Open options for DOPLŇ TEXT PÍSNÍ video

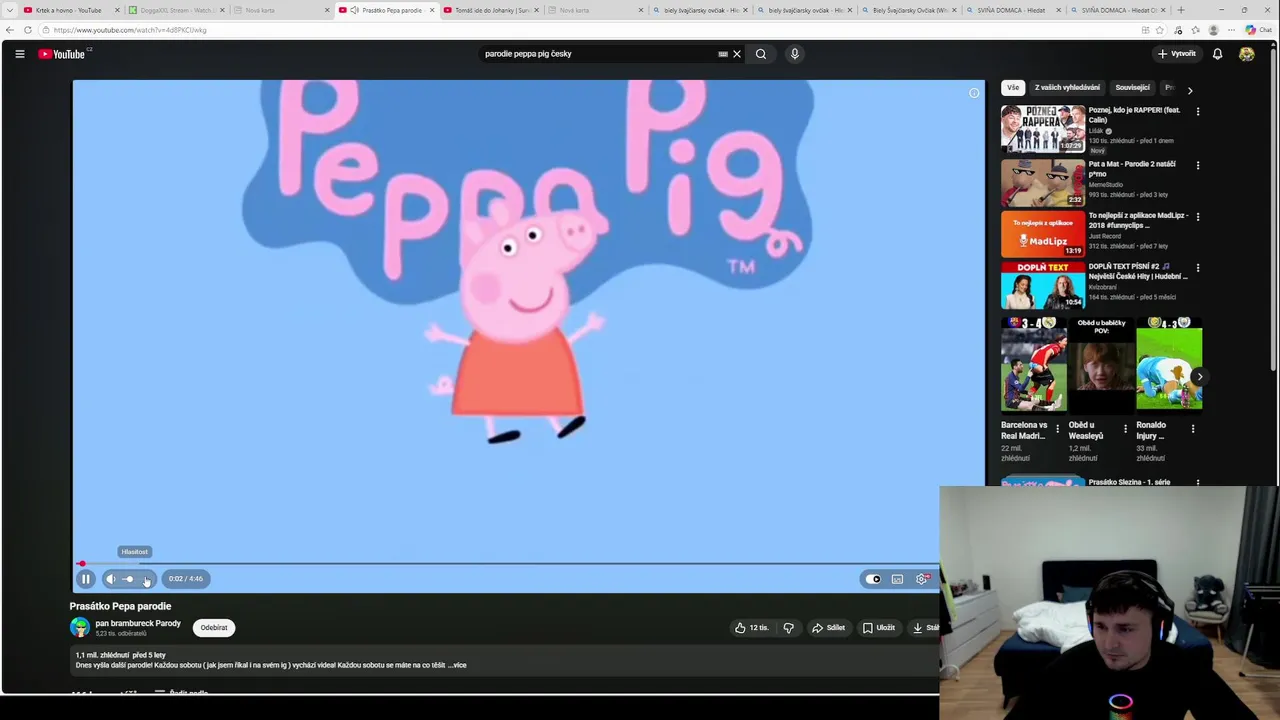(x=1198, y=268)
